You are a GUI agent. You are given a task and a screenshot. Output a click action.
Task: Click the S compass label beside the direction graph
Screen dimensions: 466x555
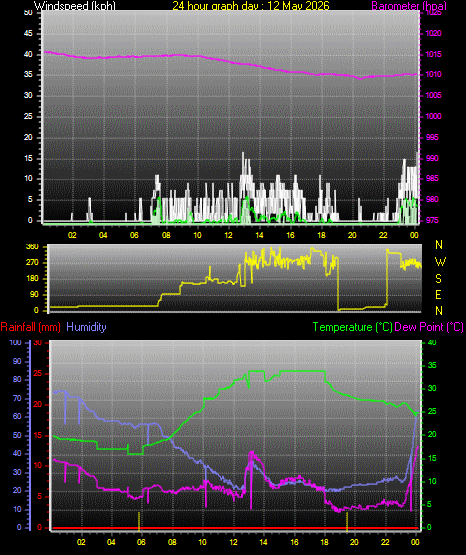pyautogui.click(x=438, y=279)
